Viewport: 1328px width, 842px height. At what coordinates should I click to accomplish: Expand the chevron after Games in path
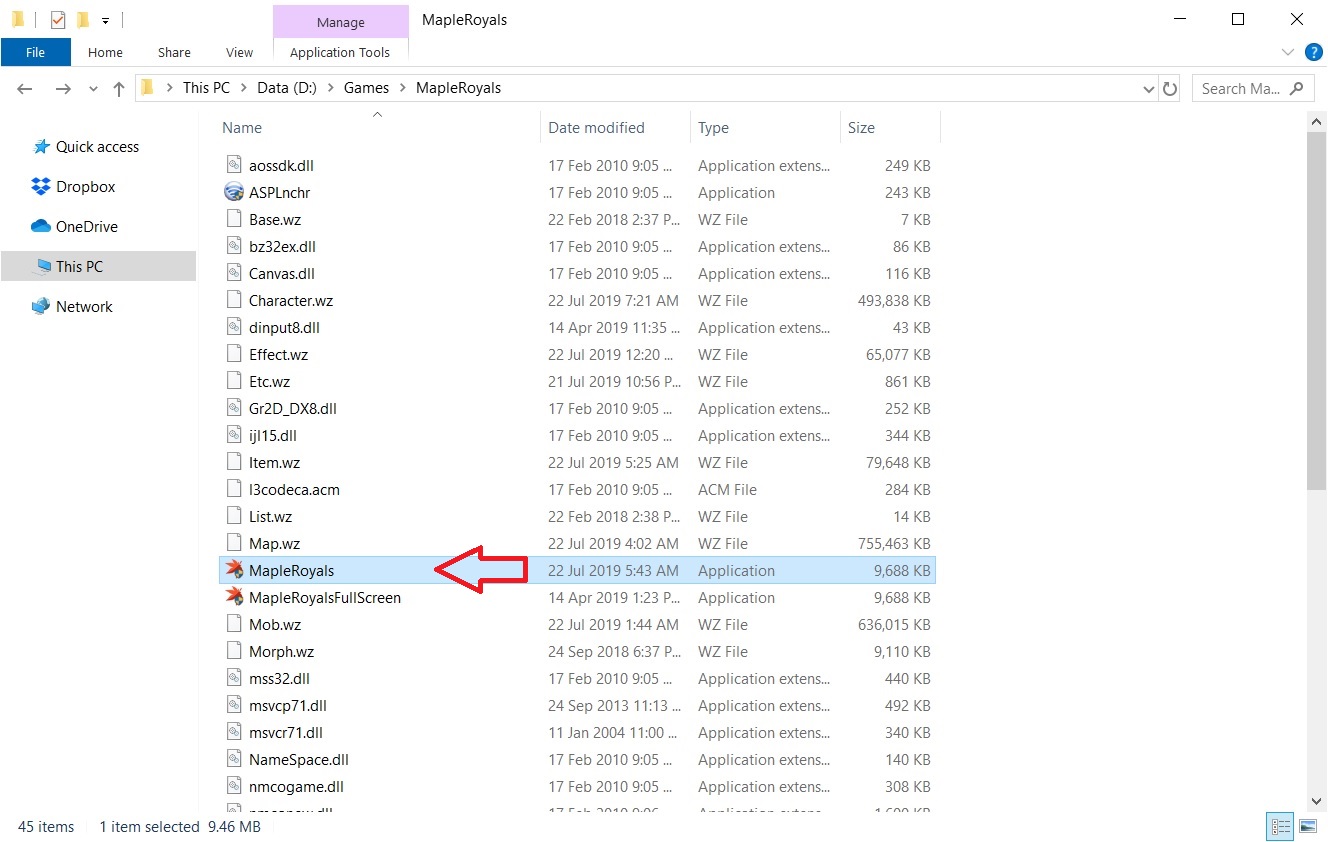coord(402,88)
